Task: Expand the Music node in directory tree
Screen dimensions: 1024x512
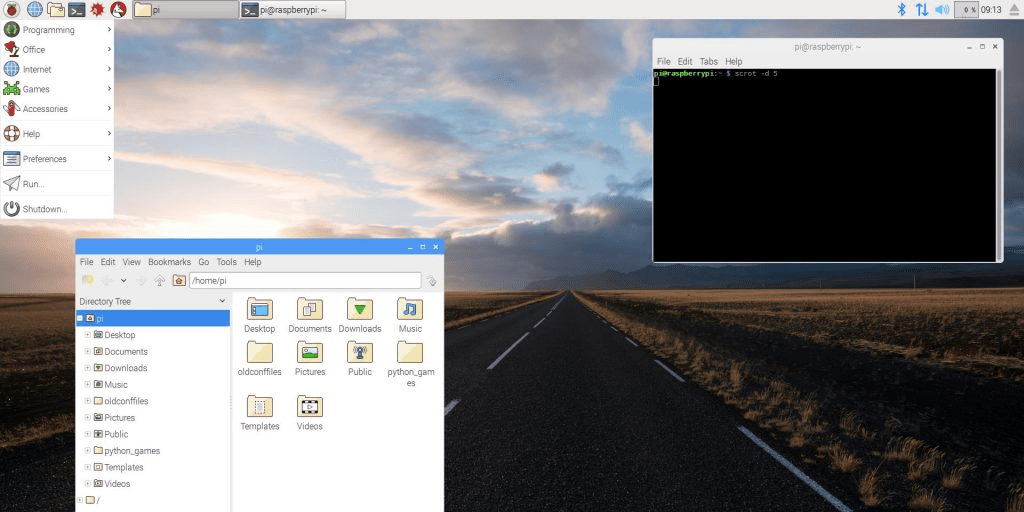Action: [x=88, y=385]
